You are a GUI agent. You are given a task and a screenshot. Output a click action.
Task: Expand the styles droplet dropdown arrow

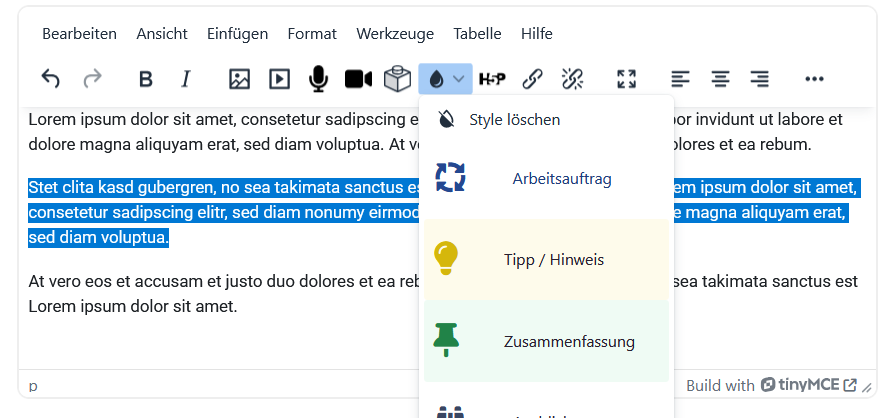[458, 78]
